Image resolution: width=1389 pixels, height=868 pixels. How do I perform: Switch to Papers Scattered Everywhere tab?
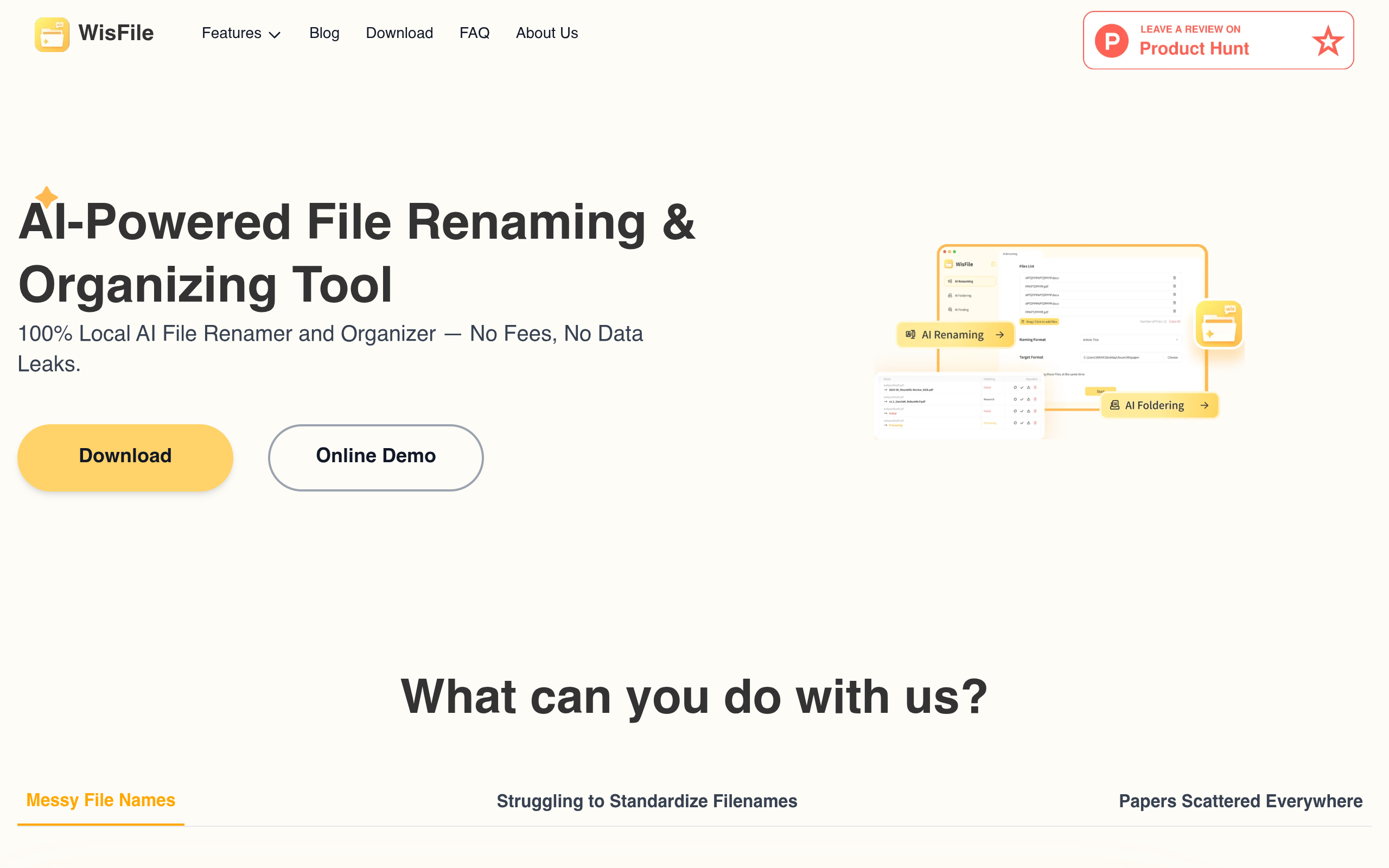tap(1240, 801)
